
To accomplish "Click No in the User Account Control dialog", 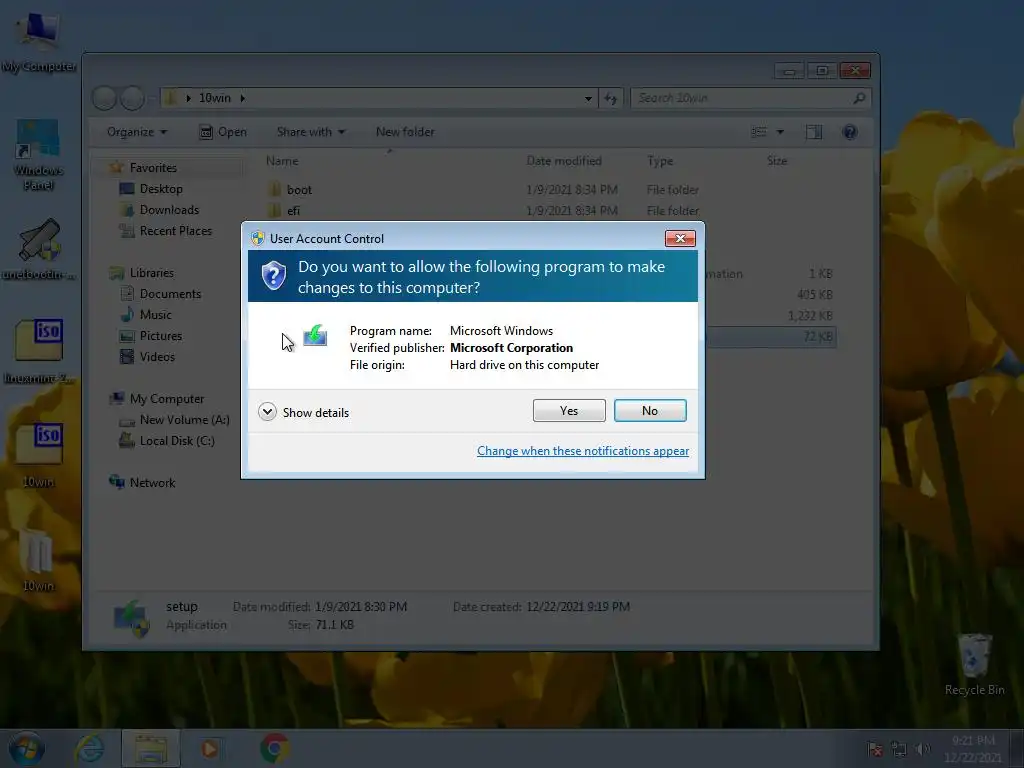I will tap(650, 411).
